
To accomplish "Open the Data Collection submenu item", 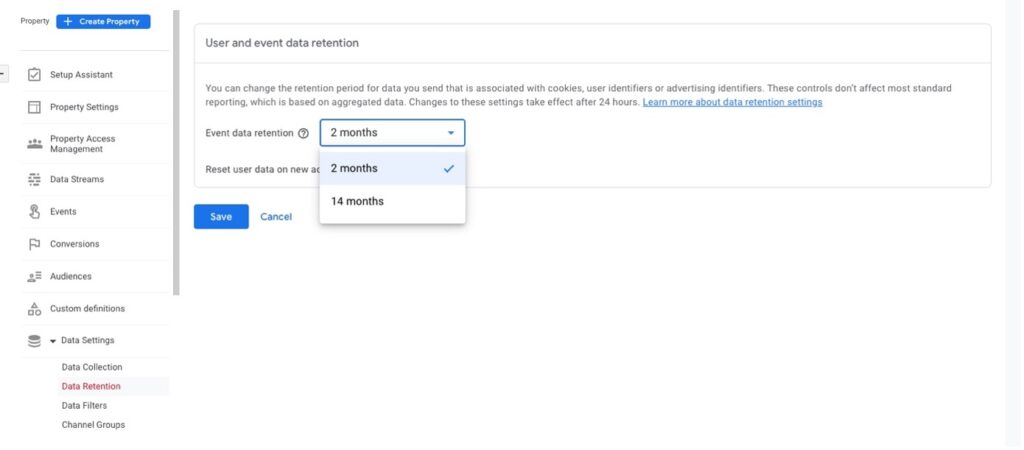I will [92, 367].
